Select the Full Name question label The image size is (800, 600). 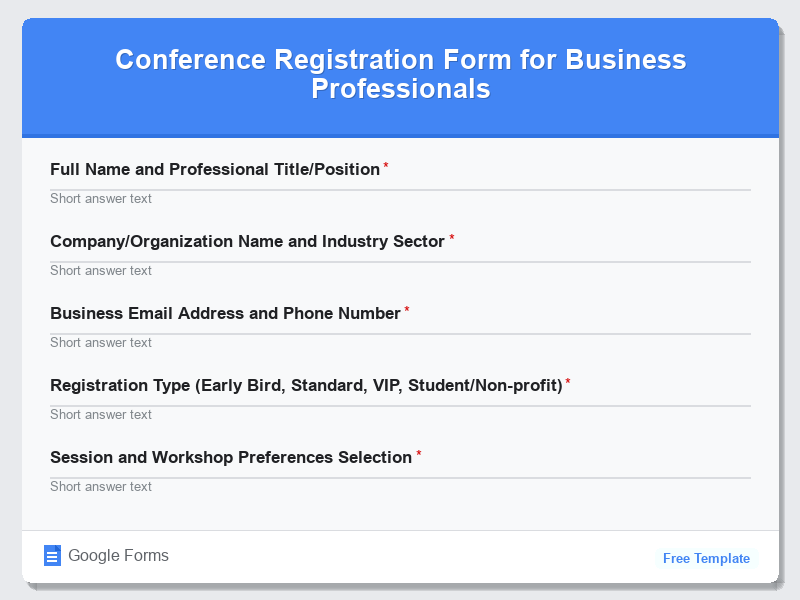click(x=215, y=169)
